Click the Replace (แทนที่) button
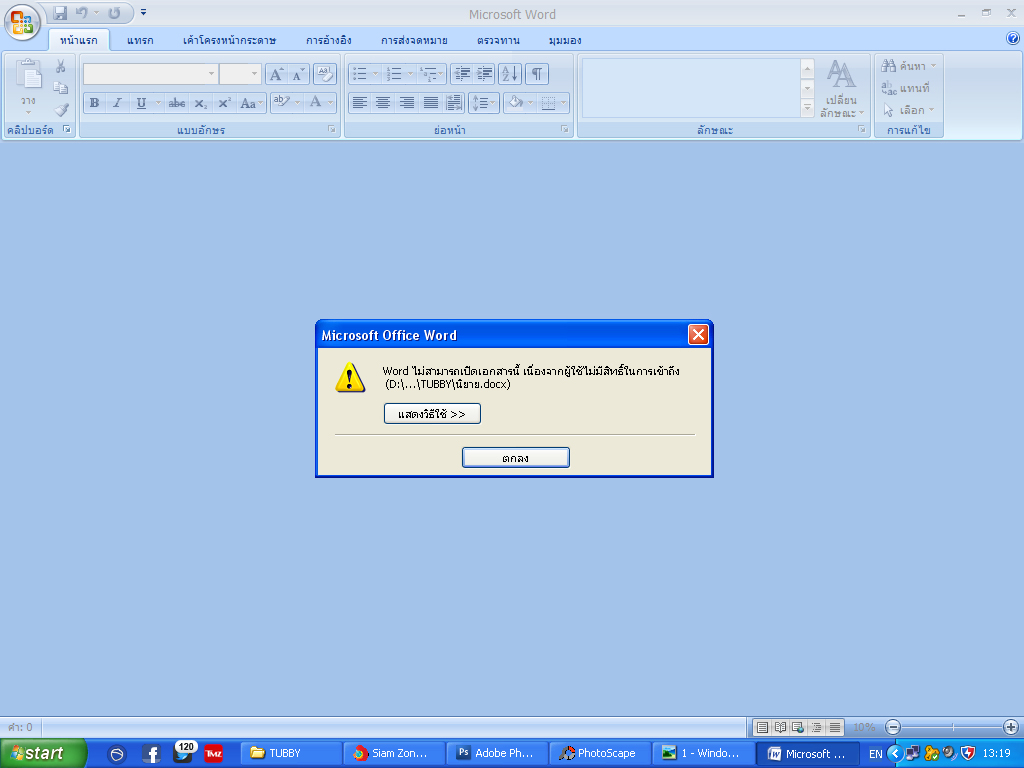 [906, 88]
